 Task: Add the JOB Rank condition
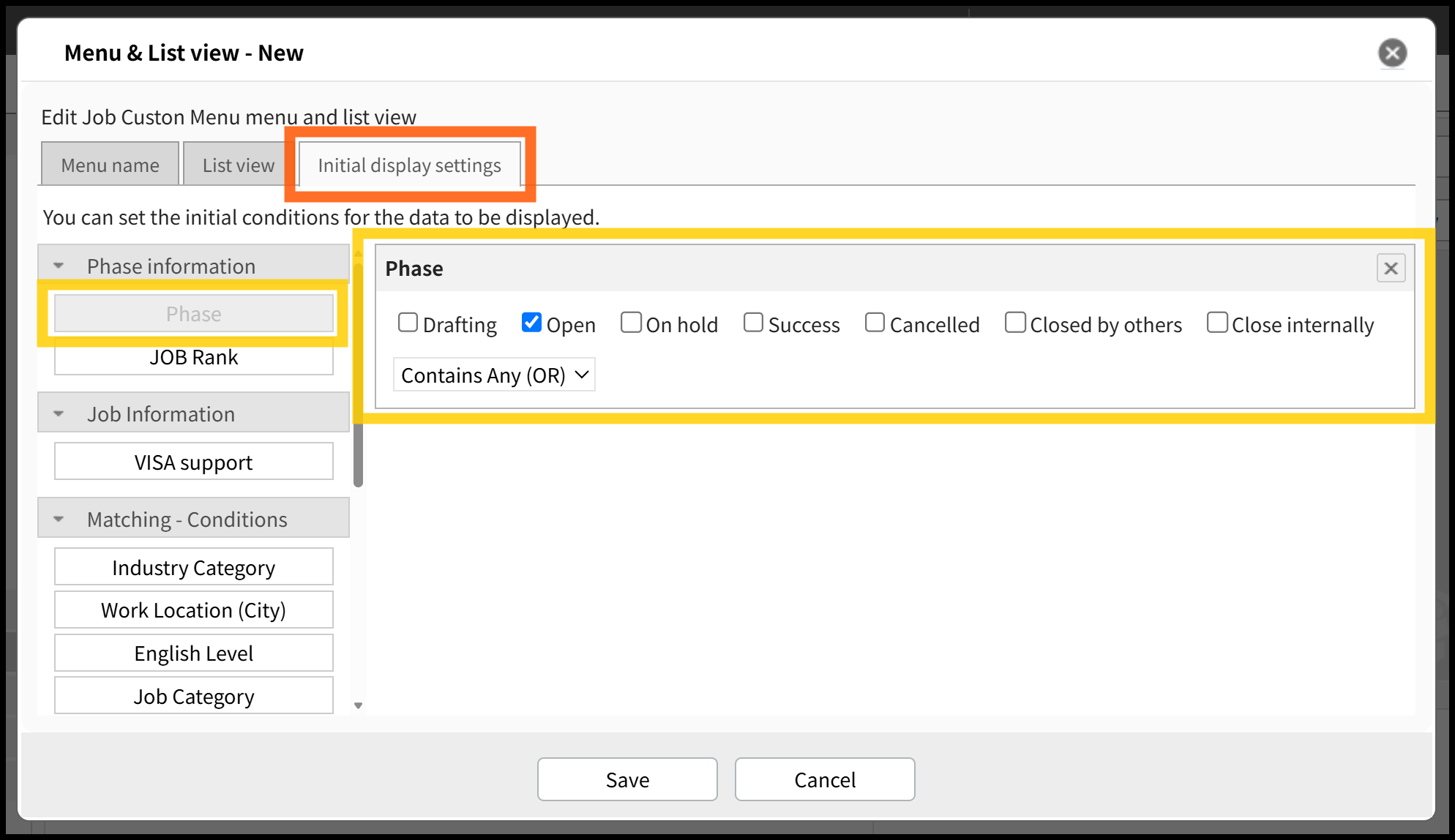(194, 357)
